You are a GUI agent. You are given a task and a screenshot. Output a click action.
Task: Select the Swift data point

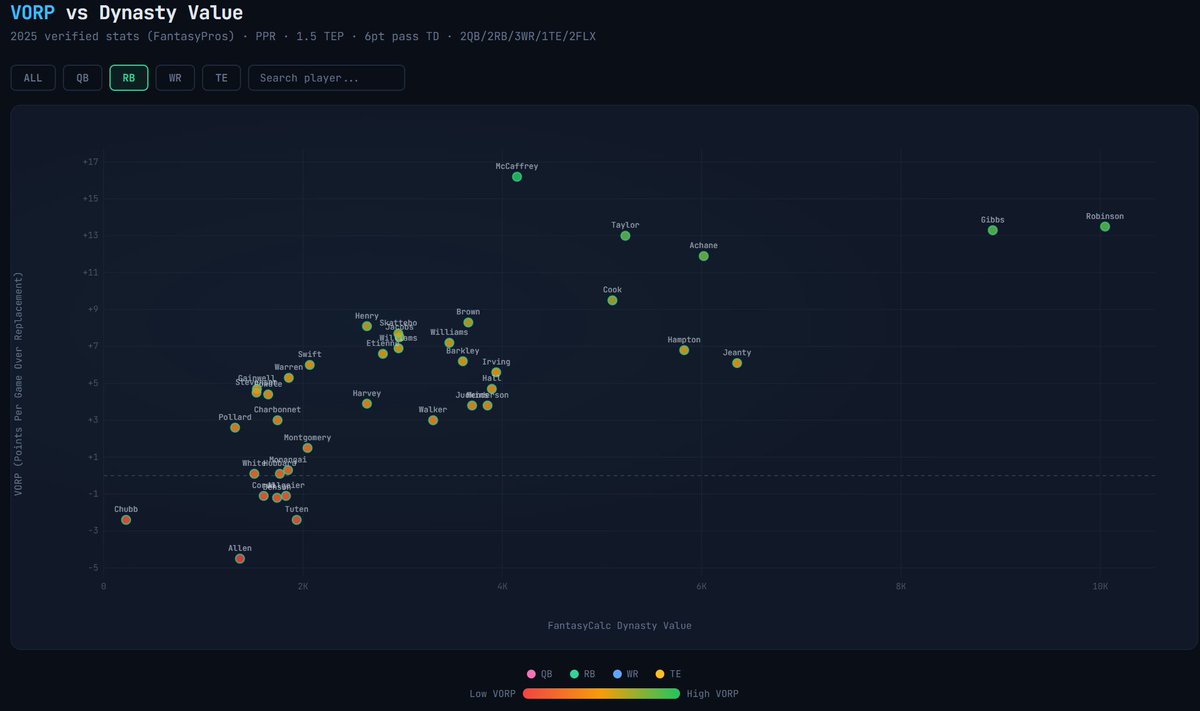[x=310, y=365]
